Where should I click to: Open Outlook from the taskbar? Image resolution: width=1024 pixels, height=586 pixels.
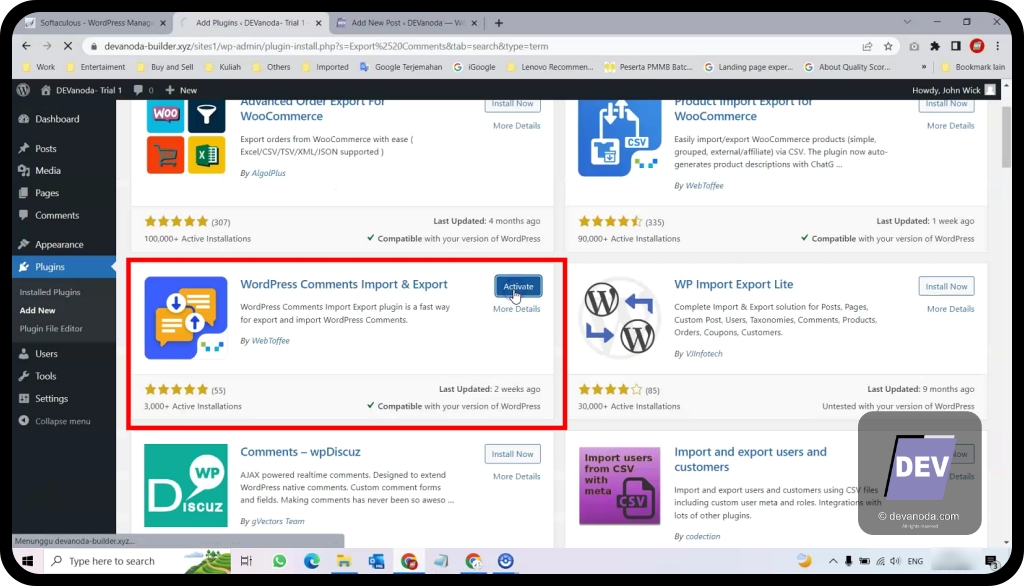(x=376, y=561)
